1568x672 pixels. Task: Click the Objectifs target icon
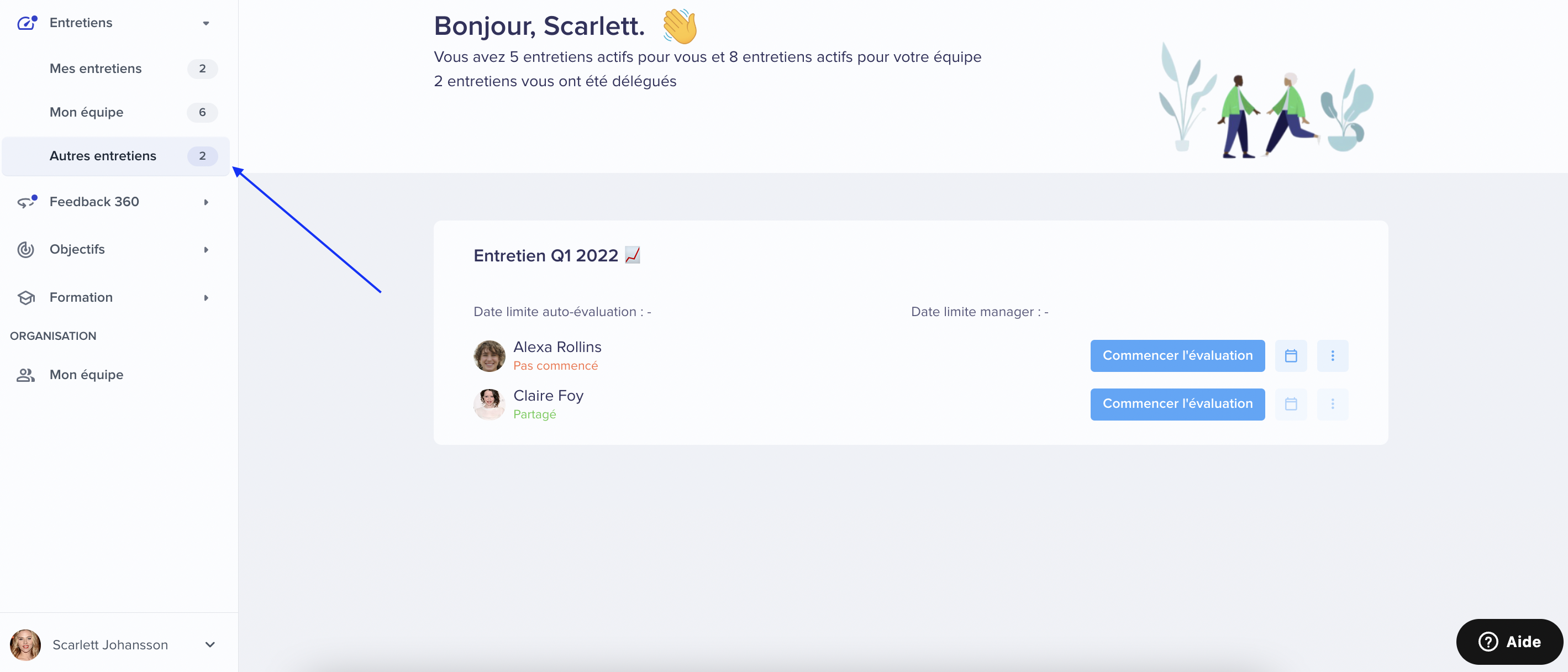25,250
